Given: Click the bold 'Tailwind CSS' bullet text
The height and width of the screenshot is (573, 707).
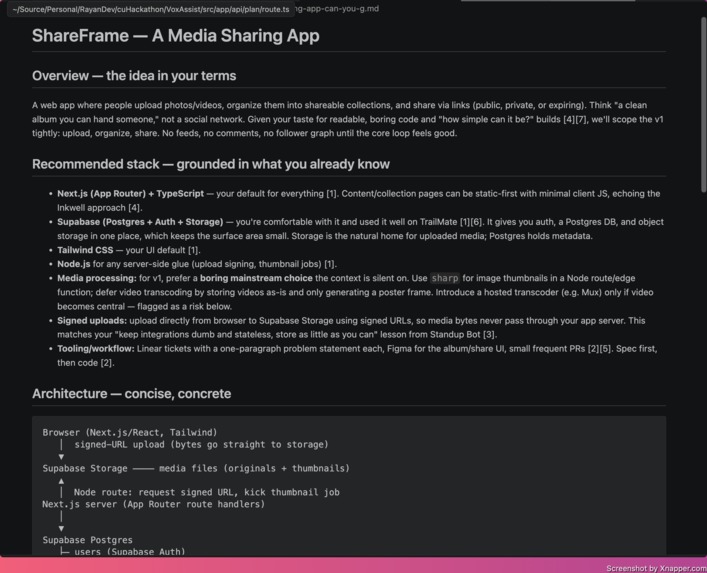Looking at the screenshot, I should point(85,250).
